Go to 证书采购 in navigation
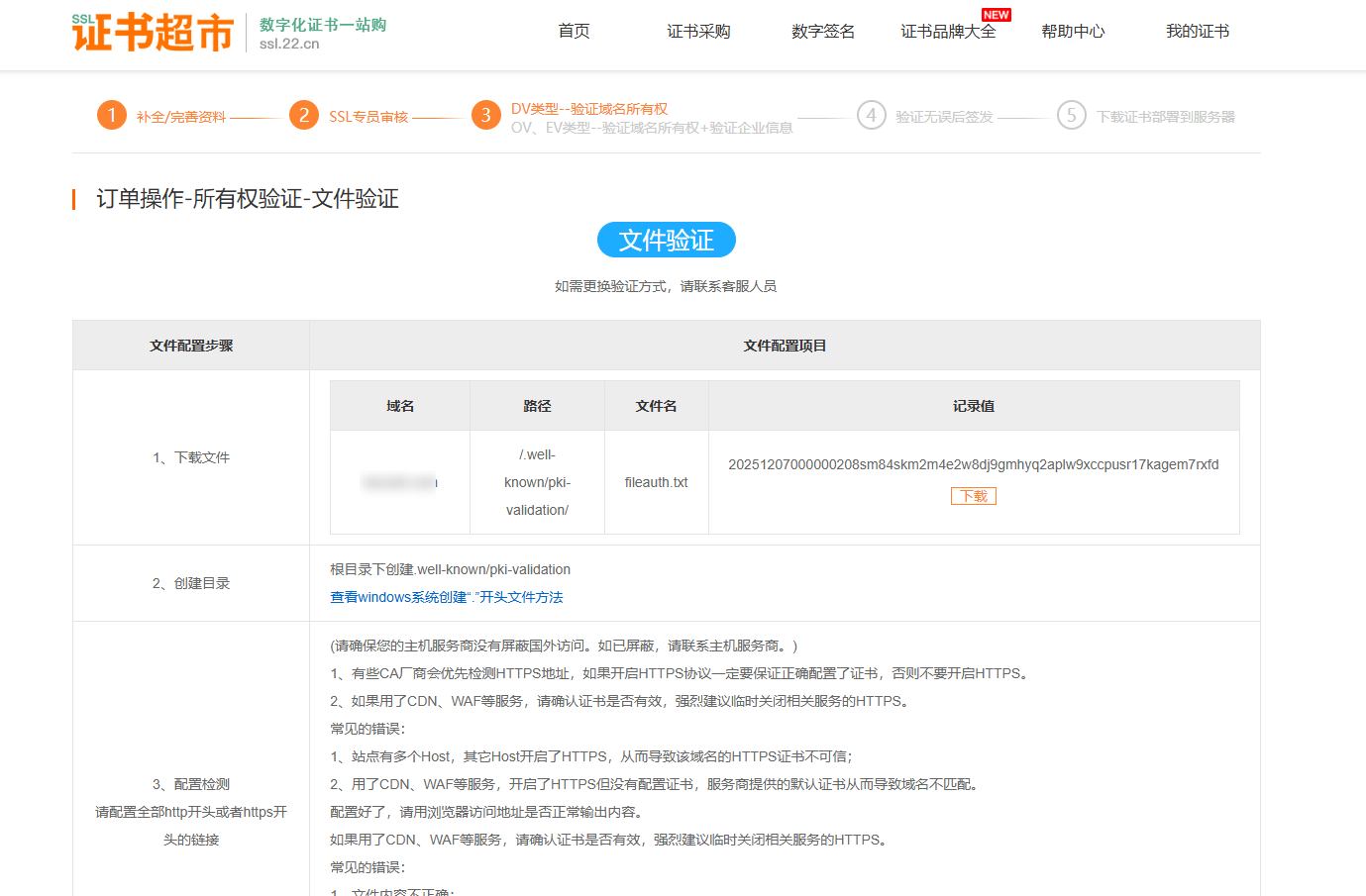Image resolution: width=1366 pixels, height=896 pixels. [698, 32]
